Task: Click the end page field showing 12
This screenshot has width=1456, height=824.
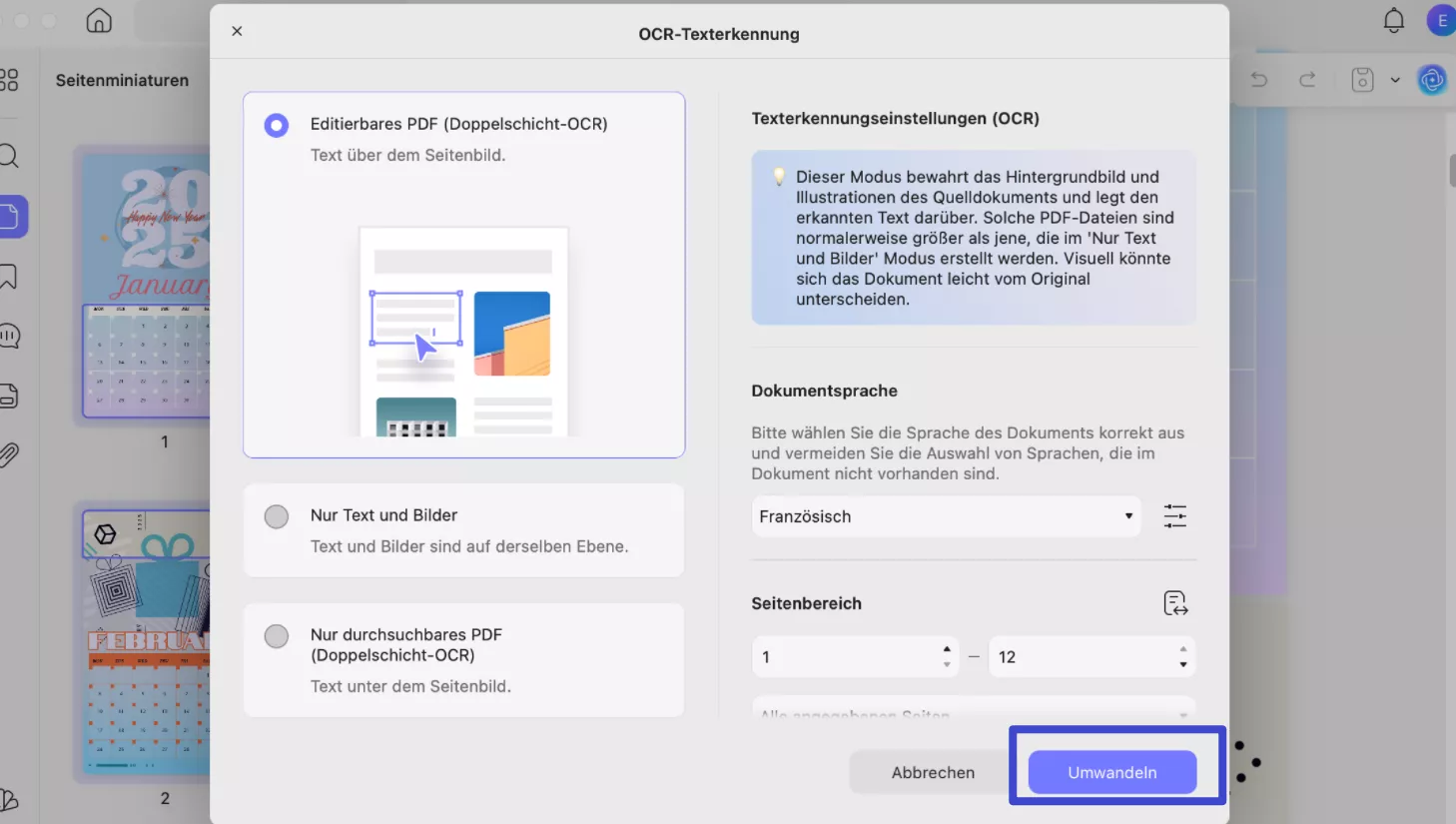Action: coord(1092,657)
